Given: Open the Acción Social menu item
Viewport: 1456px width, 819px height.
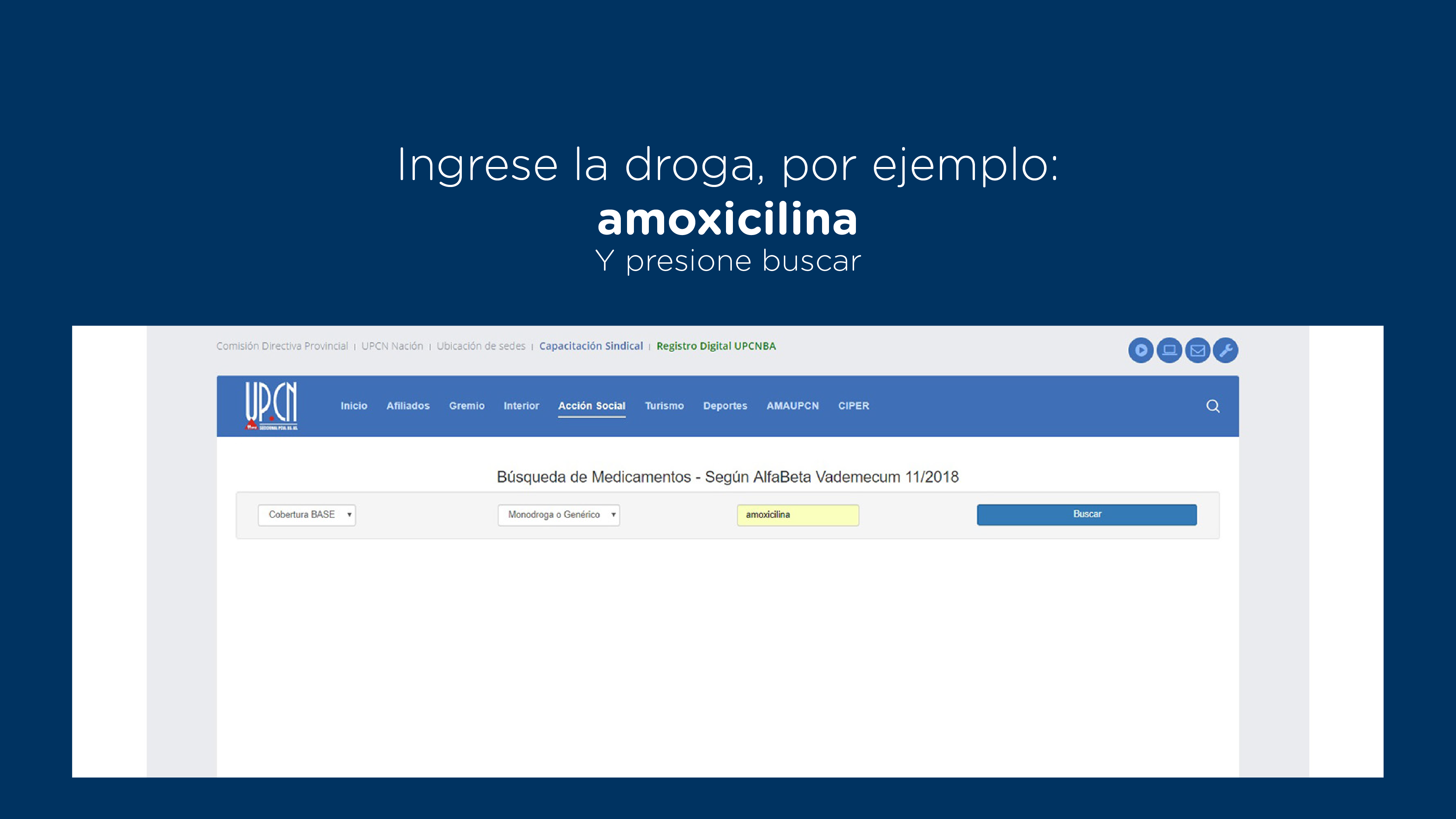Looking at the screenshot, I should click(x=592, y=406).
